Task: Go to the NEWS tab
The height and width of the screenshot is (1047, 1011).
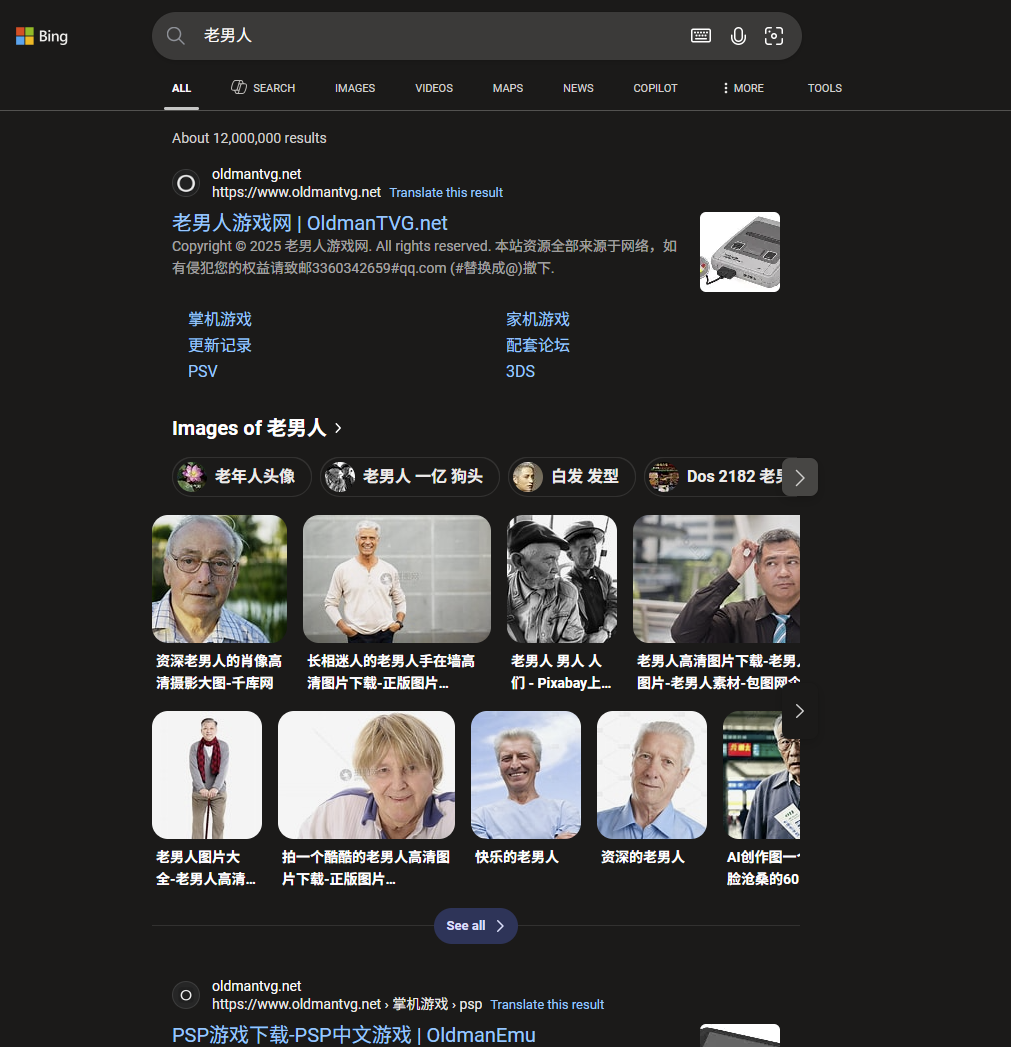Action: (578, 88)
